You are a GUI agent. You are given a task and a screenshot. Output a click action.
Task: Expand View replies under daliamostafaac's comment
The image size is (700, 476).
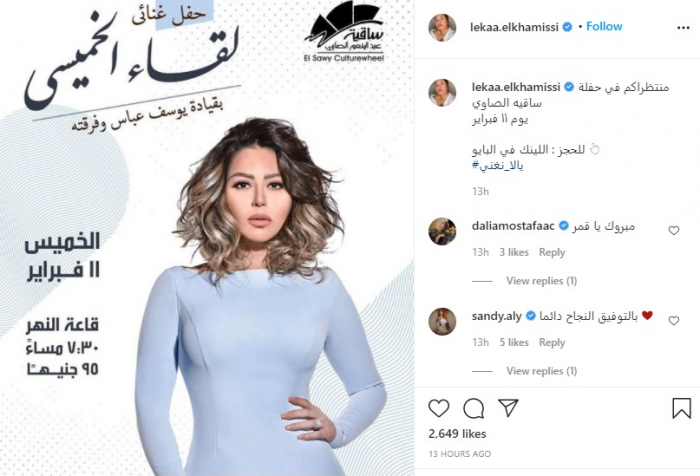pyautogui.click(x=541, y=281)
